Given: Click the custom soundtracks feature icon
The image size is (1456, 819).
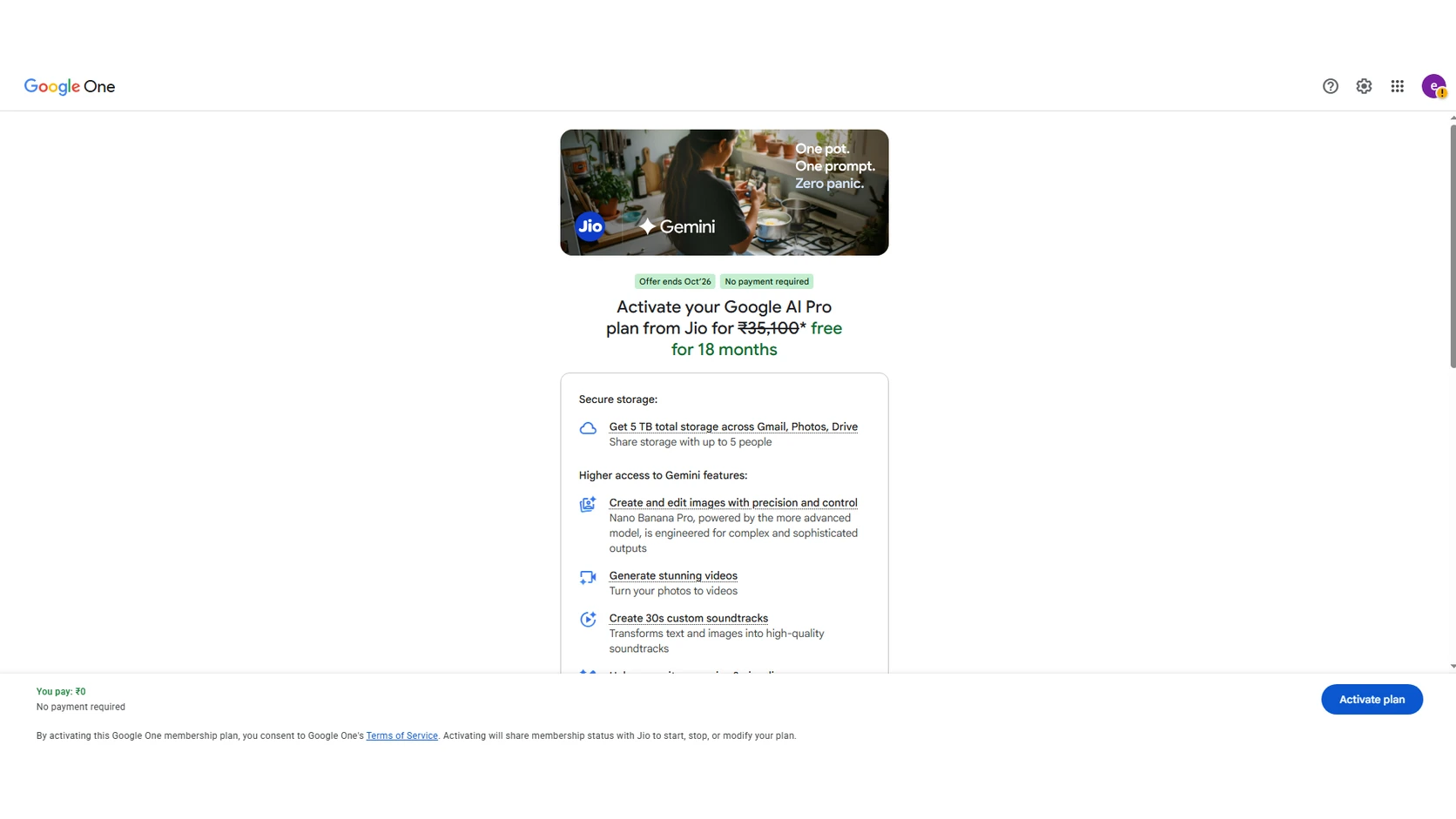Looking at the screenshot, I should (x=588, y=619).
